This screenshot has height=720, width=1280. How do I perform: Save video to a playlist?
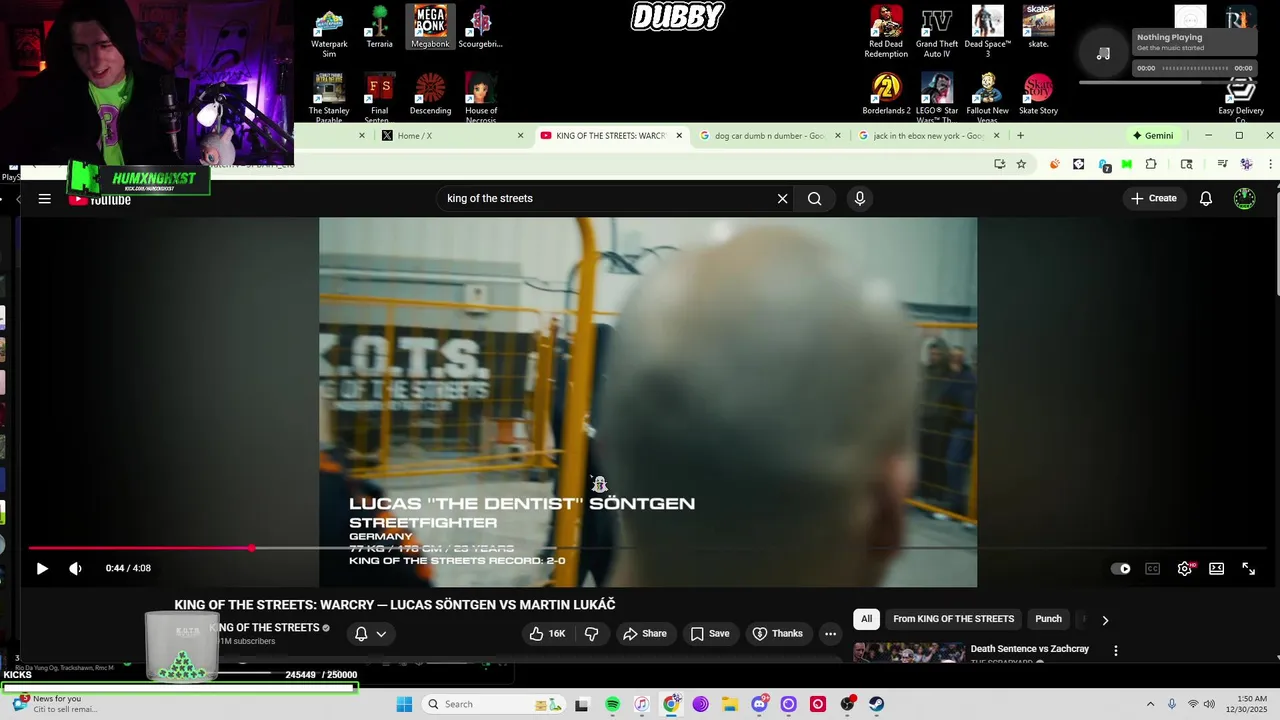click(710, 634)
